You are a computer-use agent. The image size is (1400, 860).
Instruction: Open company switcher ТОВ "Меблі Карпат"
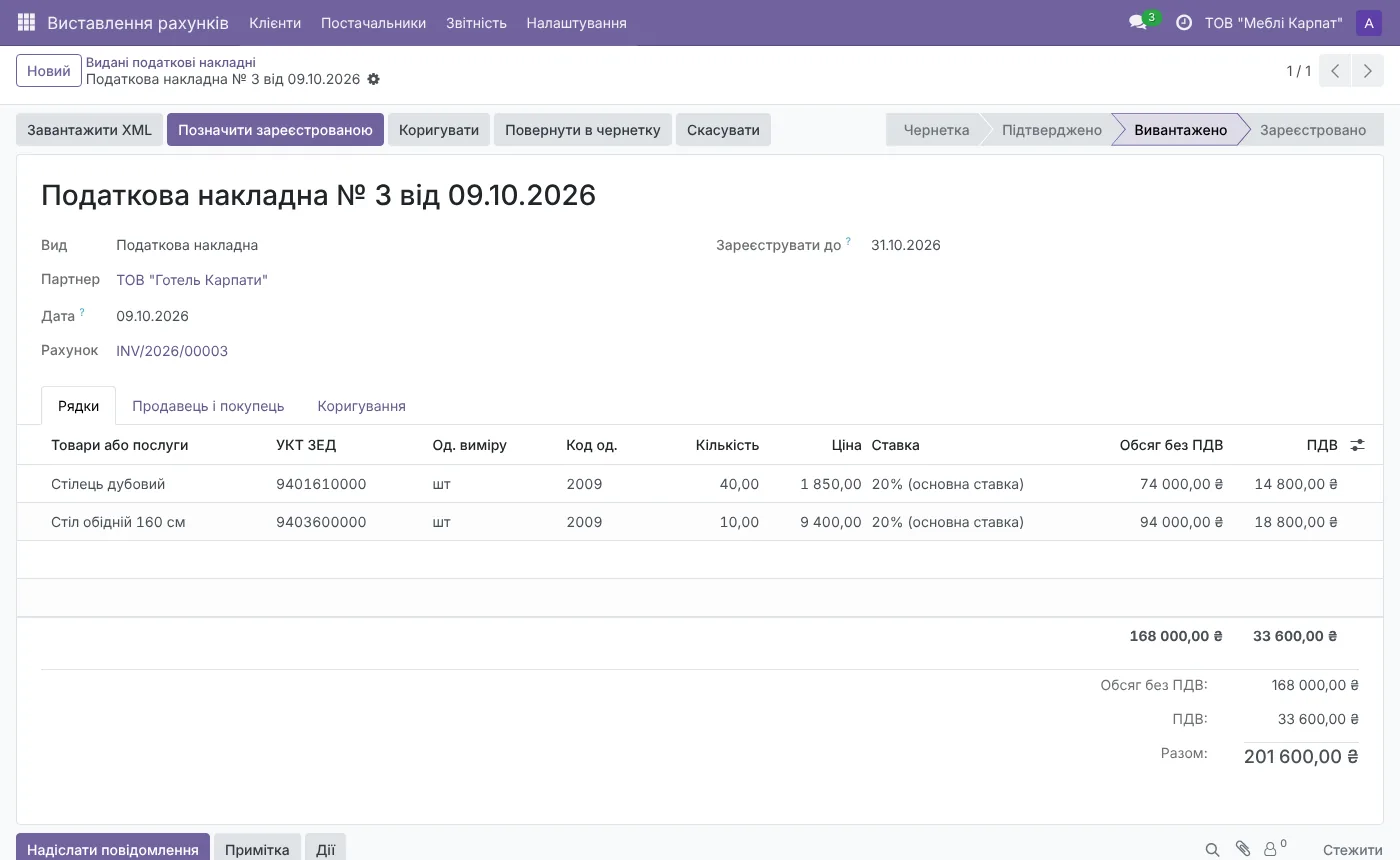pyautogui.click(x=1274, y=23)
